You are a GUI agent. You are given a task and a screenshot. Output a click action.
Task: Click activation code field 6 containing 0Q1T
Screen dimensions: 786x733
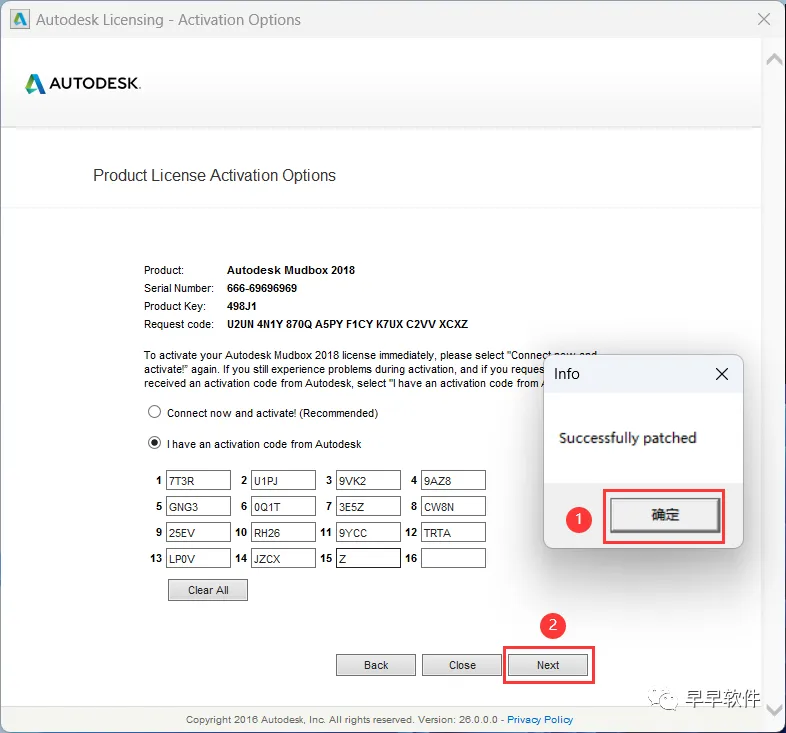pyautogui.click(x=283, y=506)
